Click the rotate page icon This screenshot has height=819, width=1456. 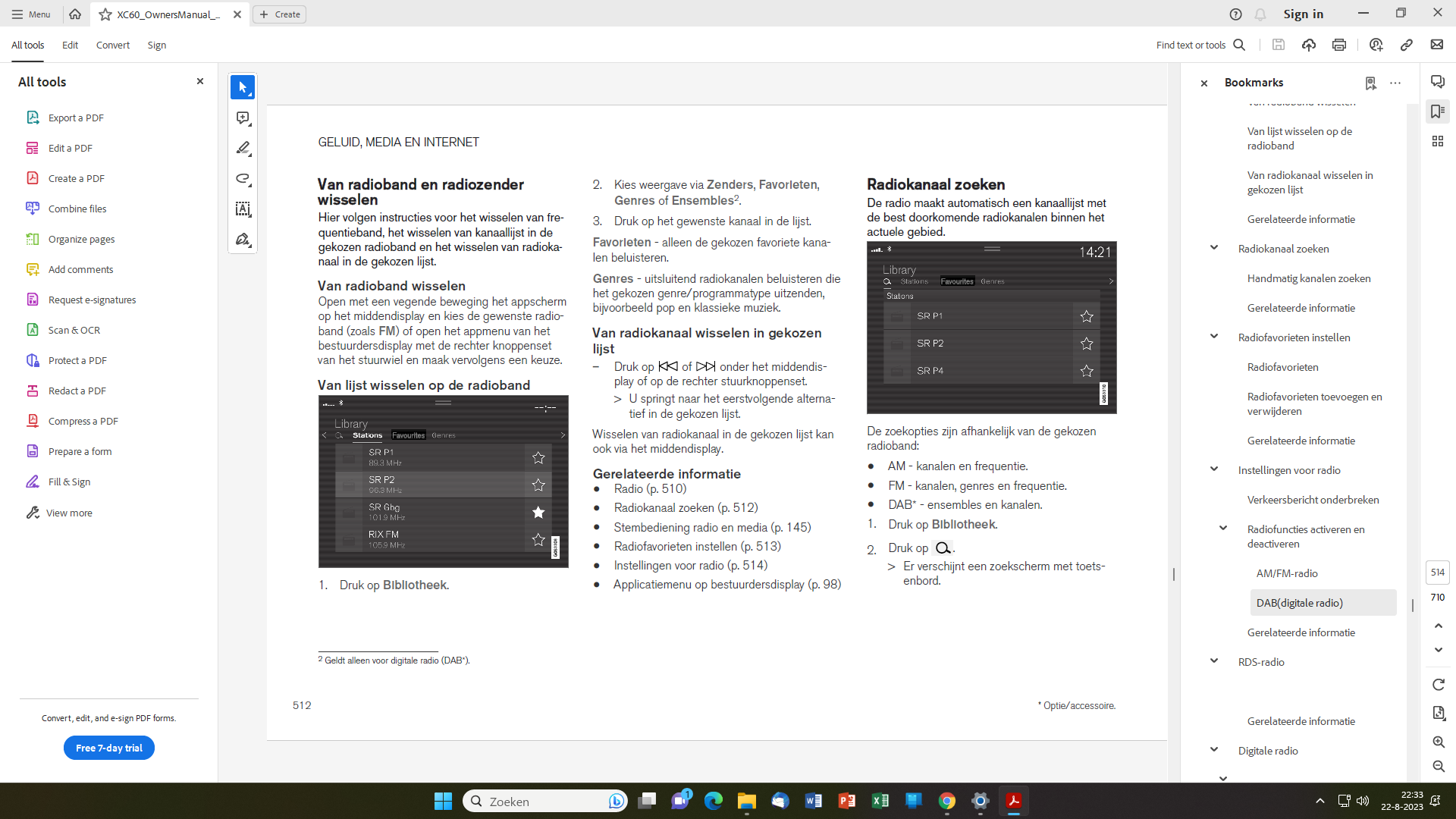tap(1439, 685)
